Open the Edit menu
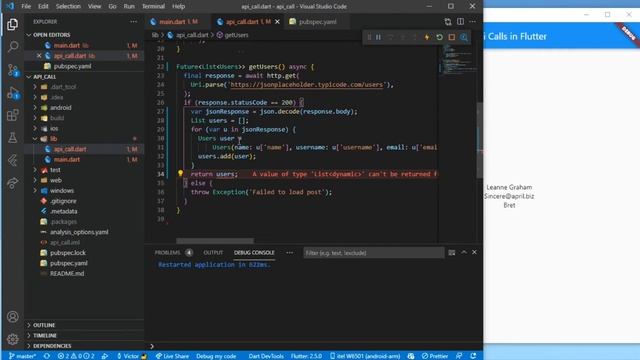The width and height of the screenshot is (640, 360). coord(43,7)
